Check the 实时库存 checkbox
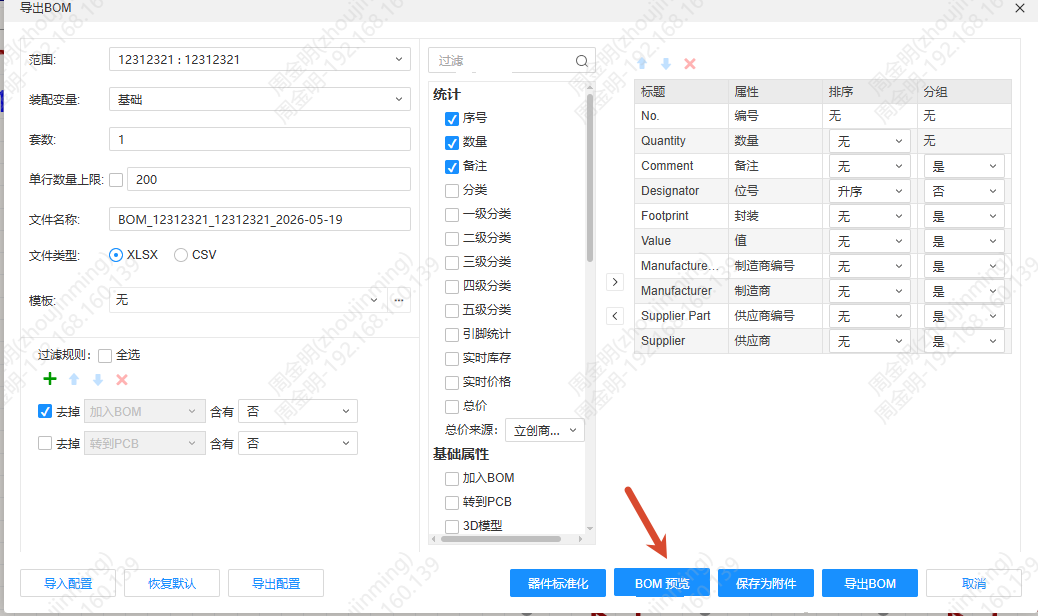Viewport: 1038px width, 616px height. 452,358
